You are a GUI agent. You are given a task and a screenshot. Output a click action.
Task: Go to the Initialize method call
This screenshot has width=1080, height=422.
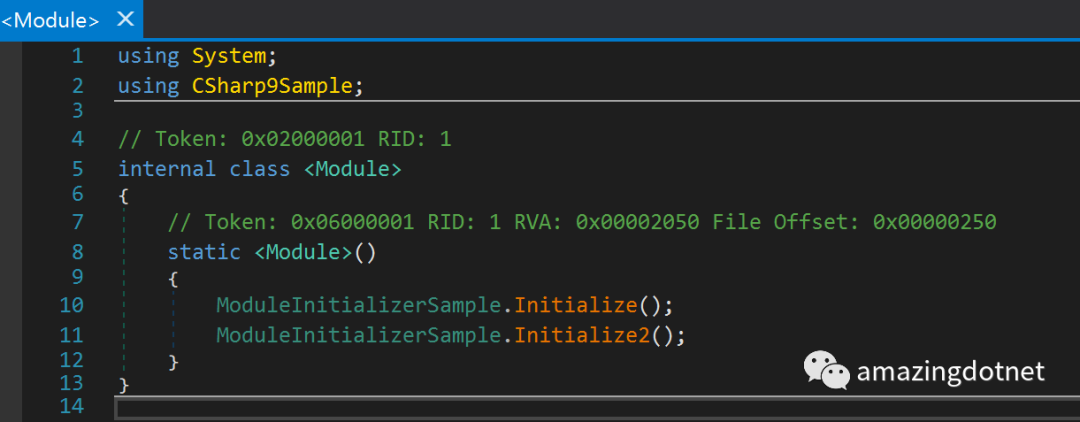576,304
